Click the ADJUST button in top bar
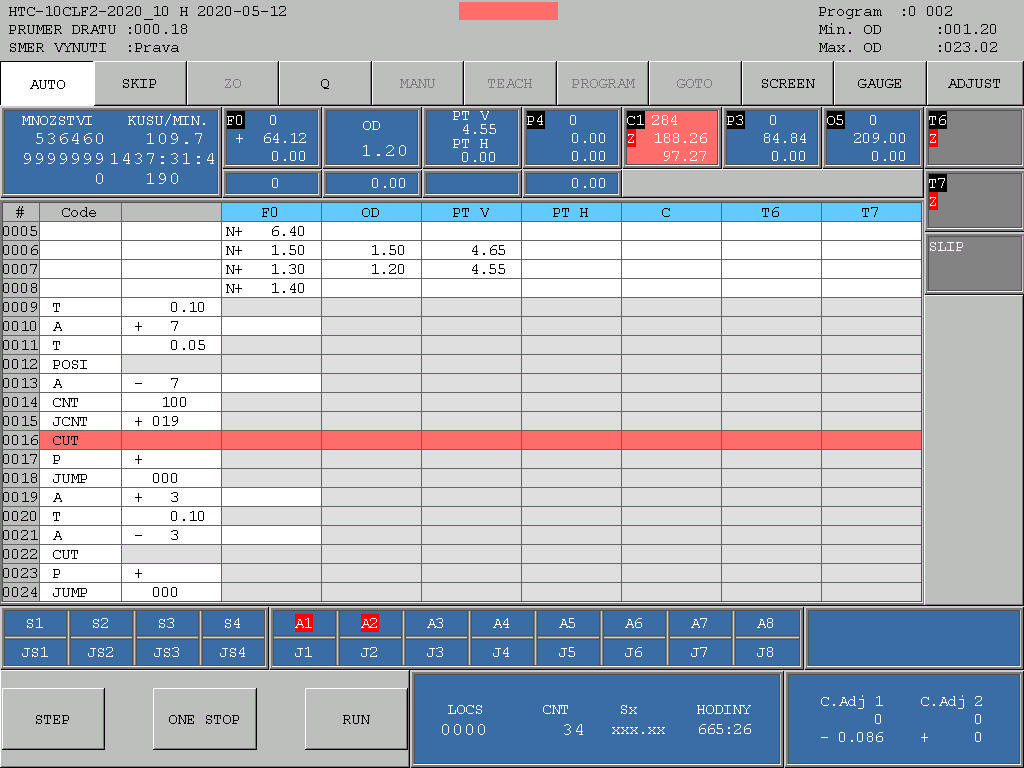 (974, 84)
